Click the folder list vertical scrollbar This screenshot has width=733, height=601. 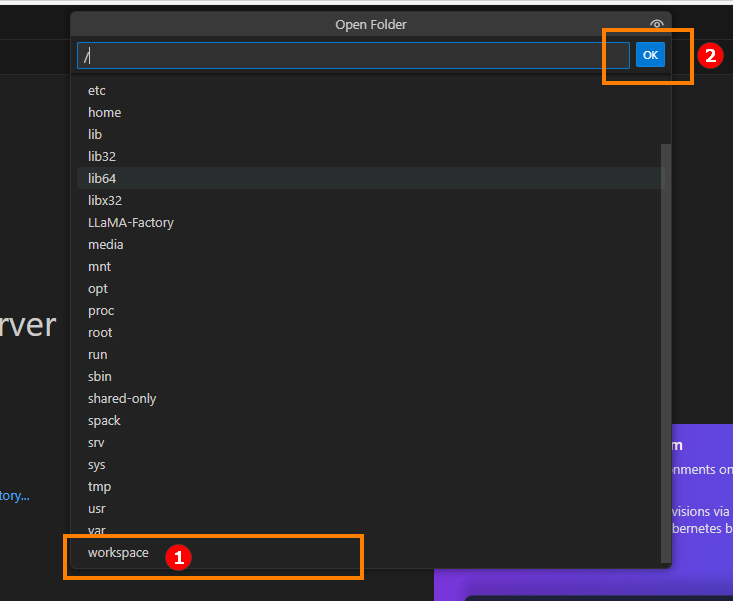pyautogui.click(x=667, y=350)
